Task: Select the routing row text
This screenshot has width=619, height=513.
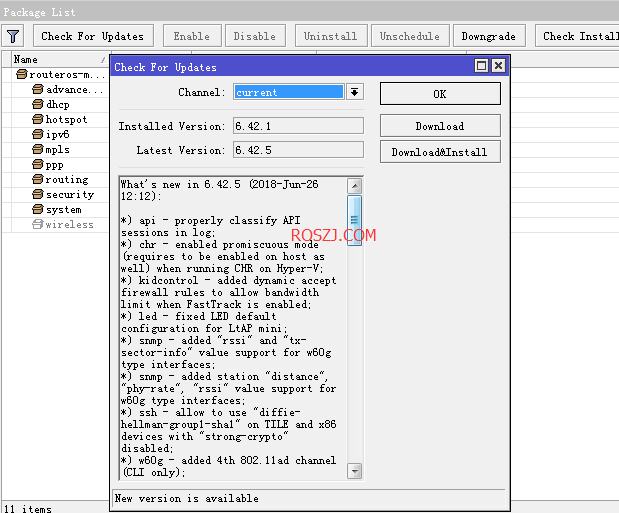Action: pos(67,180)
